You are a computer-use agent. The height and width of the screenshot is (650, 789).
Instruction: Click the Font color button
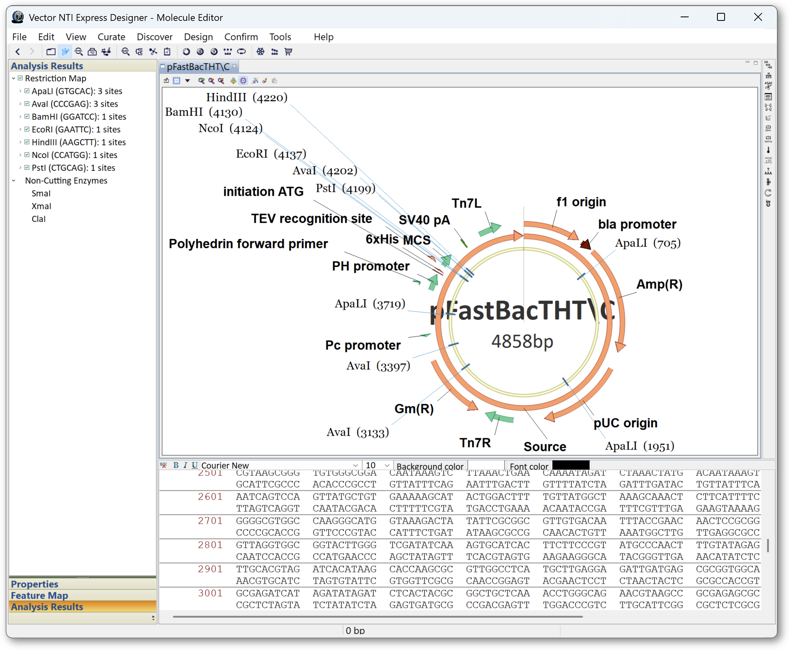[529, 466]
